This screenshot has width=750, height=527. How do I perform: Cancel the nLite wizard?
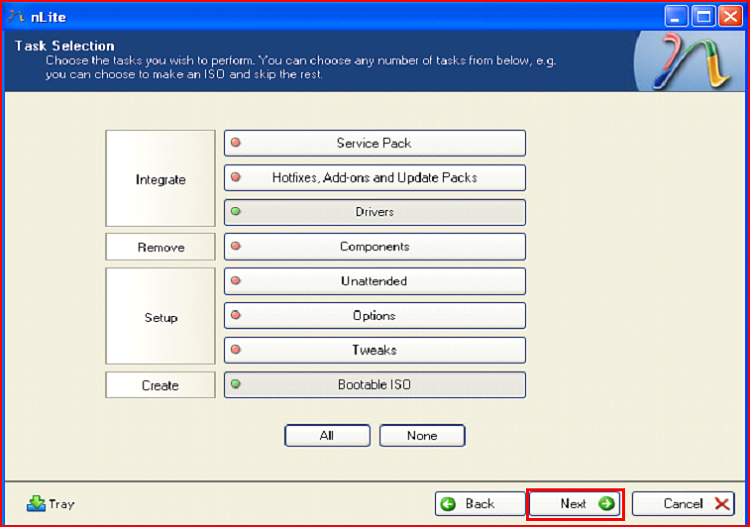click(683, 504)
